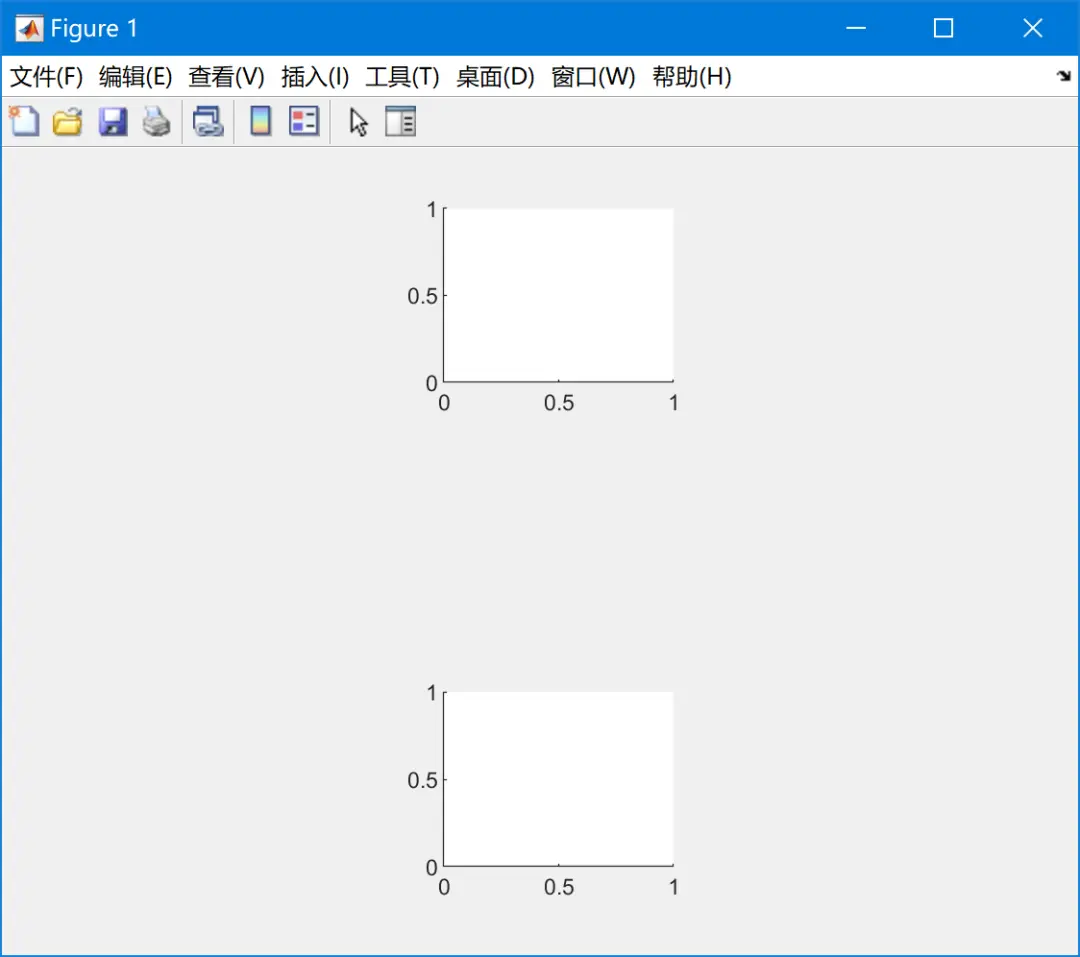Click the MATLAB logo in the title bar
The image size is (1080, 957).
29,28
